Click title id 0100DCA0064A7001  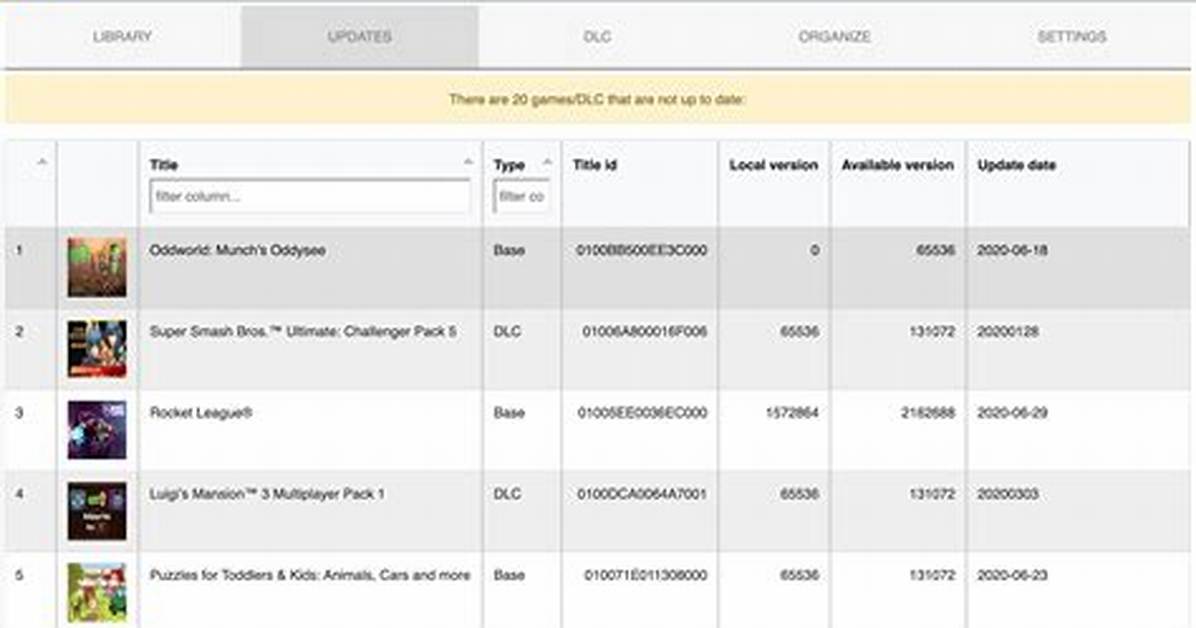(642, 494)
